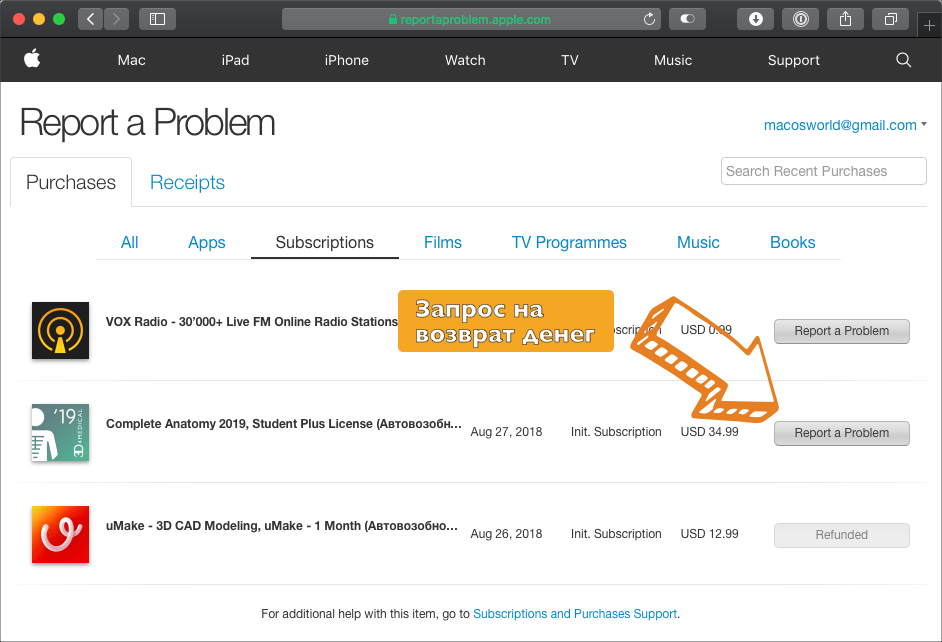Viewport: 942px width, 642px height.
Task: Select the Purchases tab
Action: tap(71, 182)
